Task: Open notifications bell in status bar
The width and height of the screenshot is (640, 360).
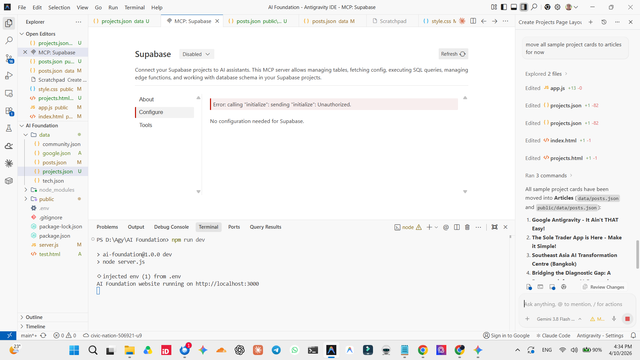Action: pyautogui.click(x=633, y=336)
